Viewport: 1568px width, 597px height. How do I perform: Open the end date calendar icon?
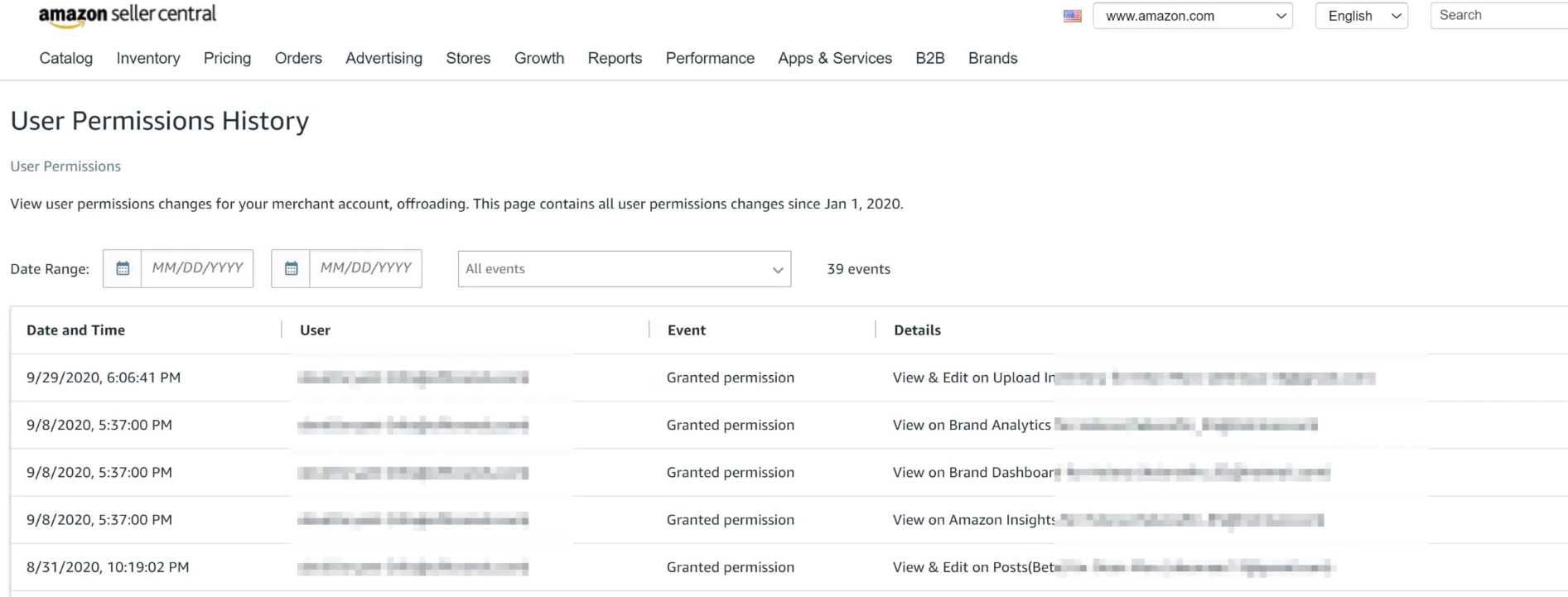(291, 268)
